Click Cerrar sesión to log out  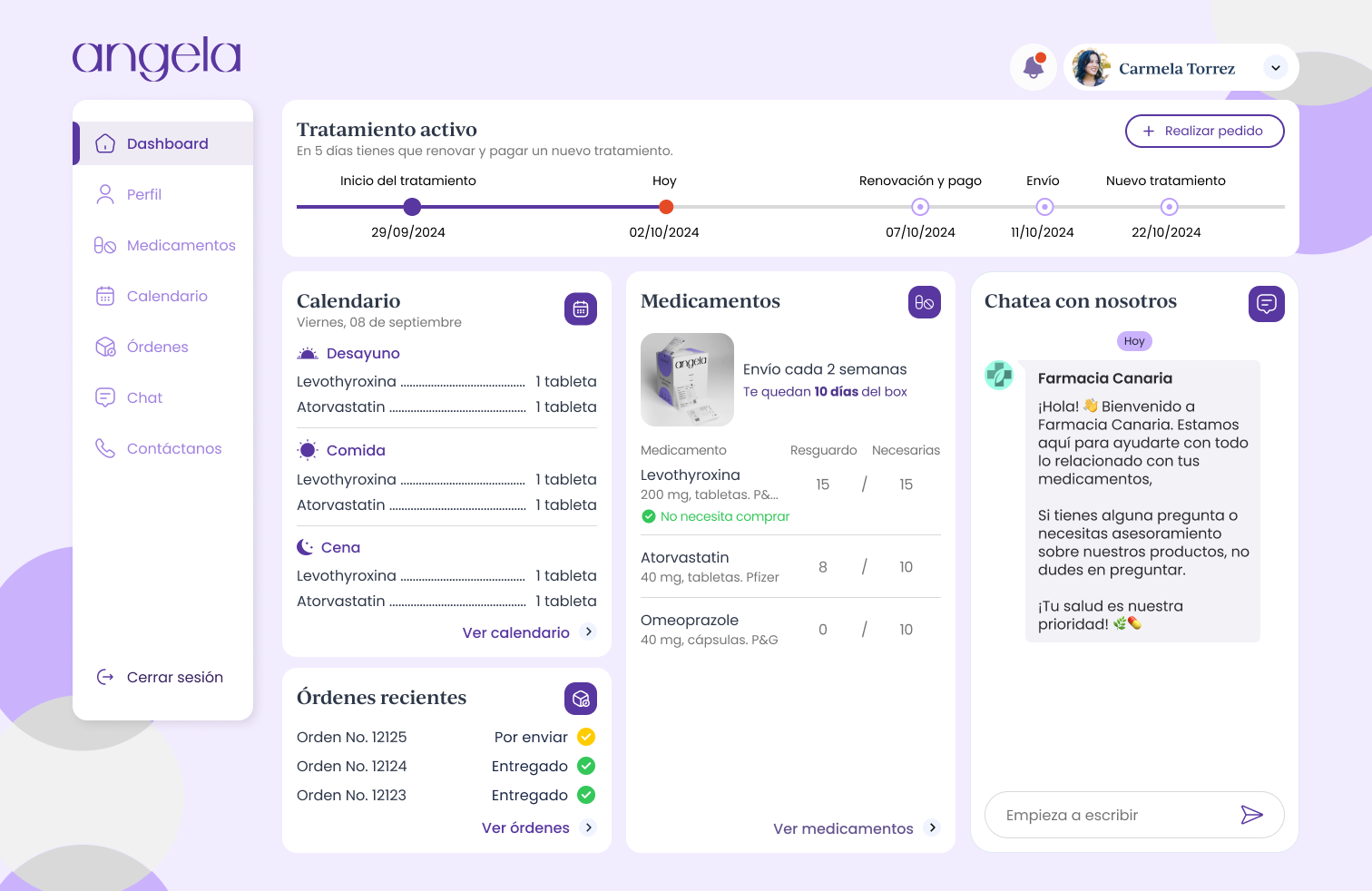click(175, 677)
